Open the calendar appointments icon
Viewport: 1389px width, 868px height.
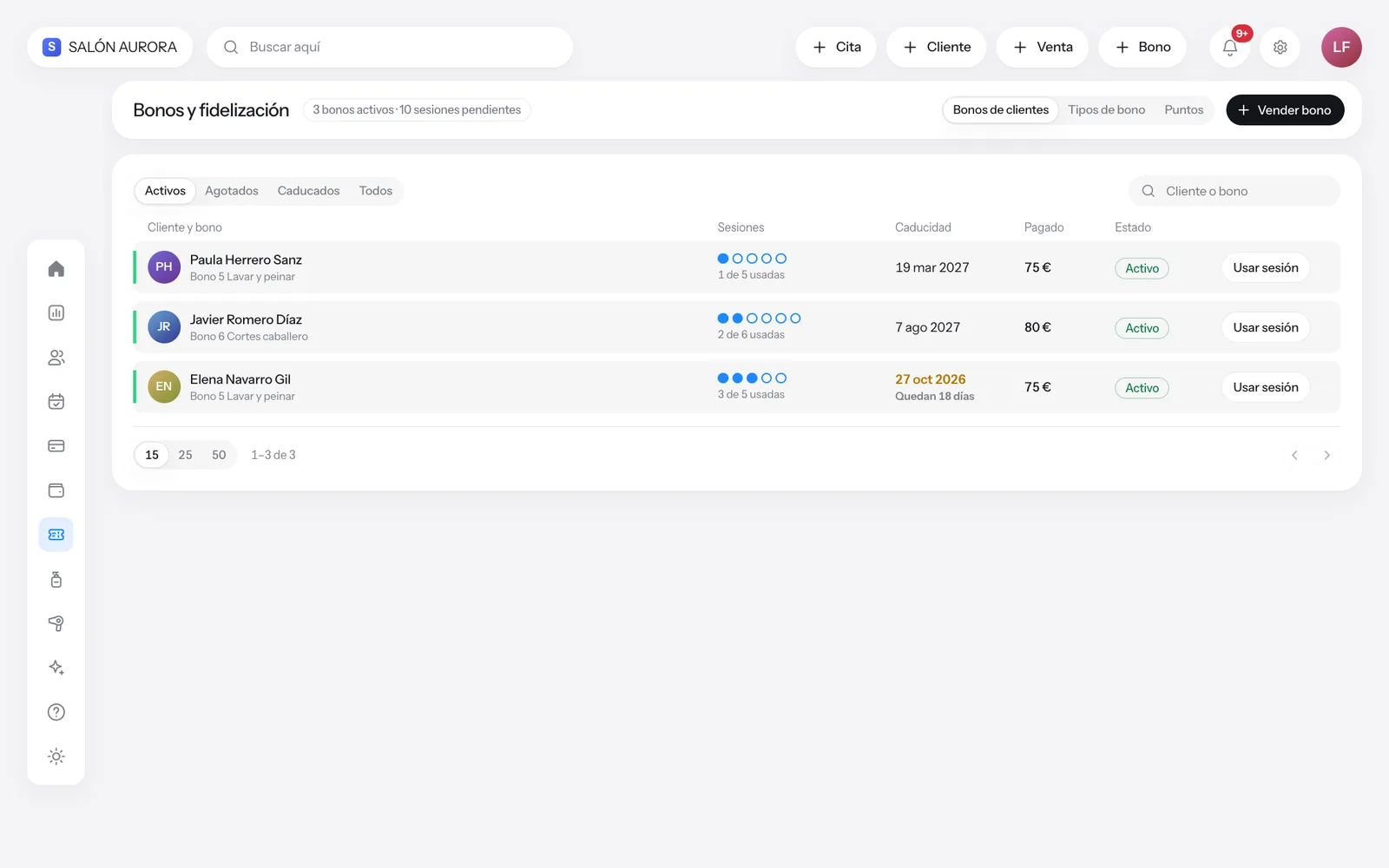[56, 402]
